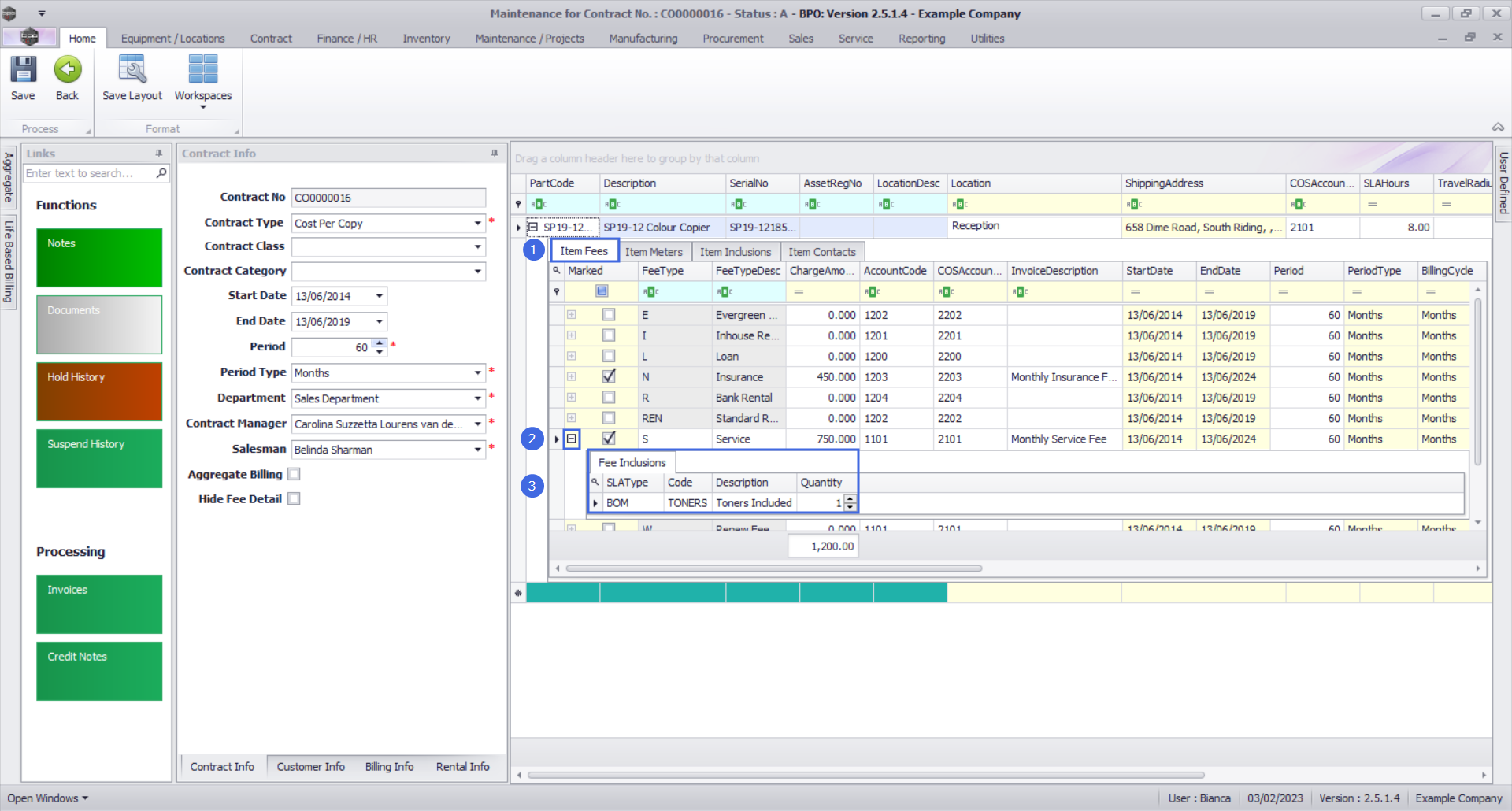This screenshot has width=1512, height=811.
Task: Click the Save Layout icon
Action: click(x=132, y=70)
